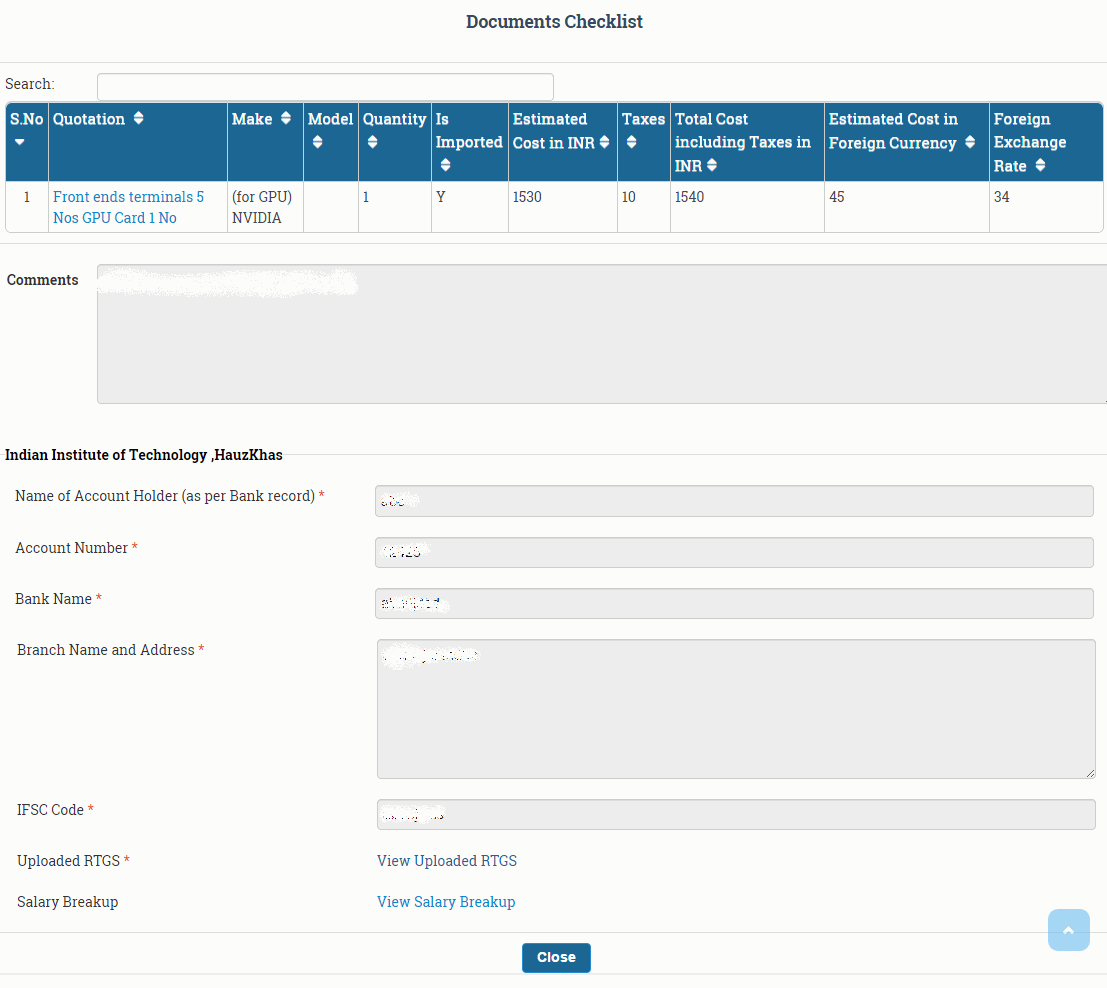Sort by Is Imported column arrows
1107x988 pixels.
[445, 166]
